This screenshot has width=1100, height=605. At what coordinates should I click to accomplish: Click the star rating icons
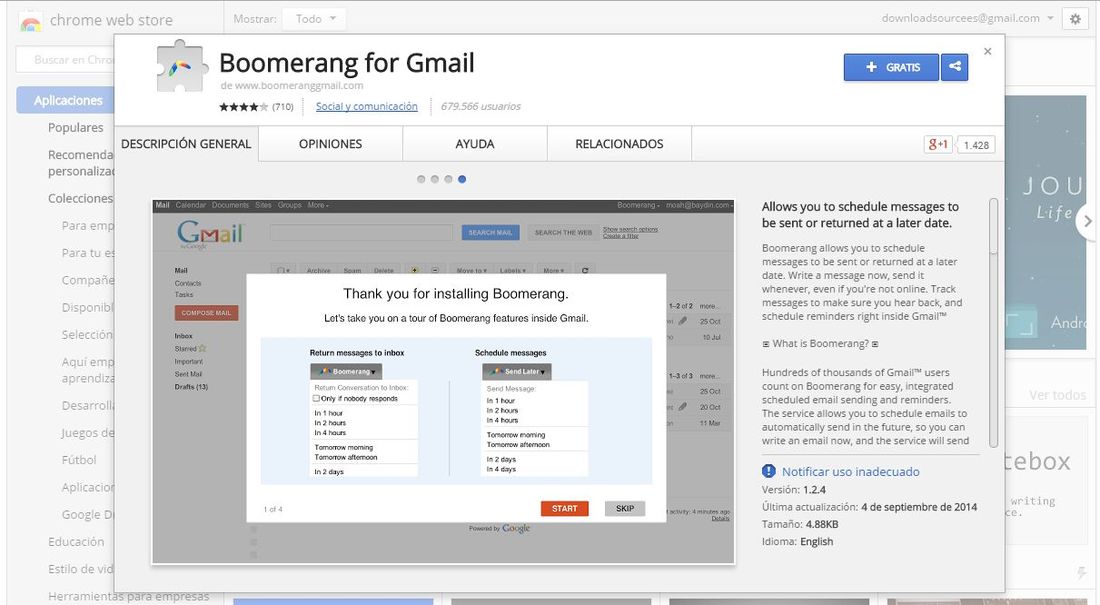243,107
